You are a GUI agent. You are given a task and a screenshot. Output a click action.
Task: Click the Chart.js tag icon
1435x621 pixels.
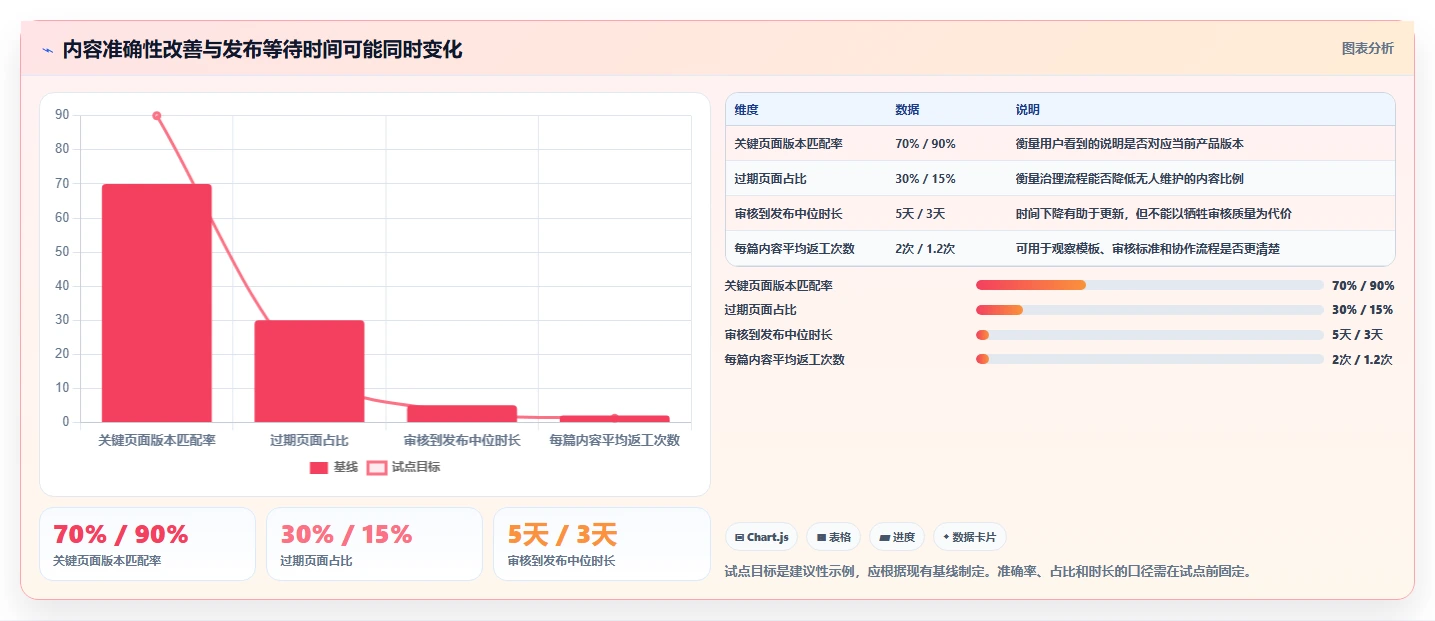pos(739,538)
